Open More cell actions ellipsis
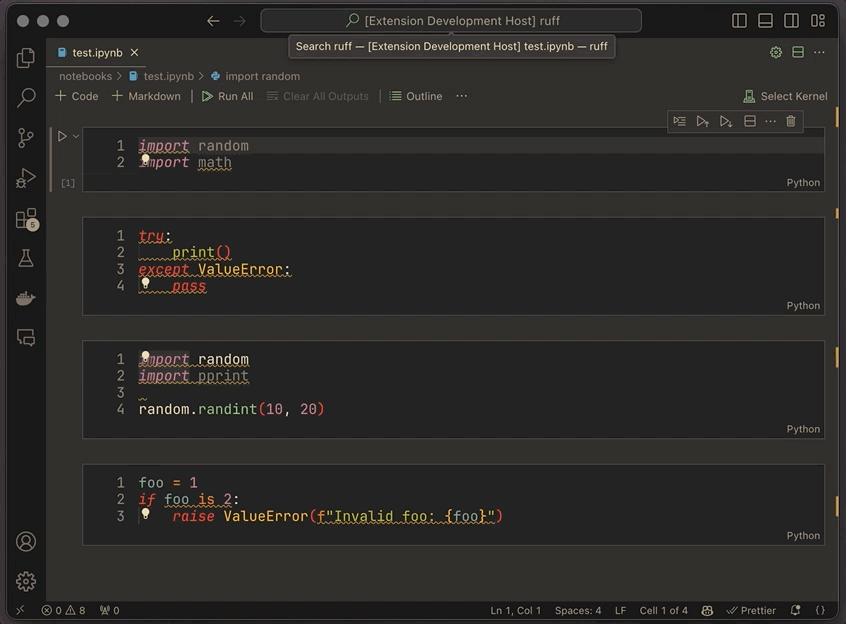846x624 pixels. pyautogui.click(x=770, y=121)
